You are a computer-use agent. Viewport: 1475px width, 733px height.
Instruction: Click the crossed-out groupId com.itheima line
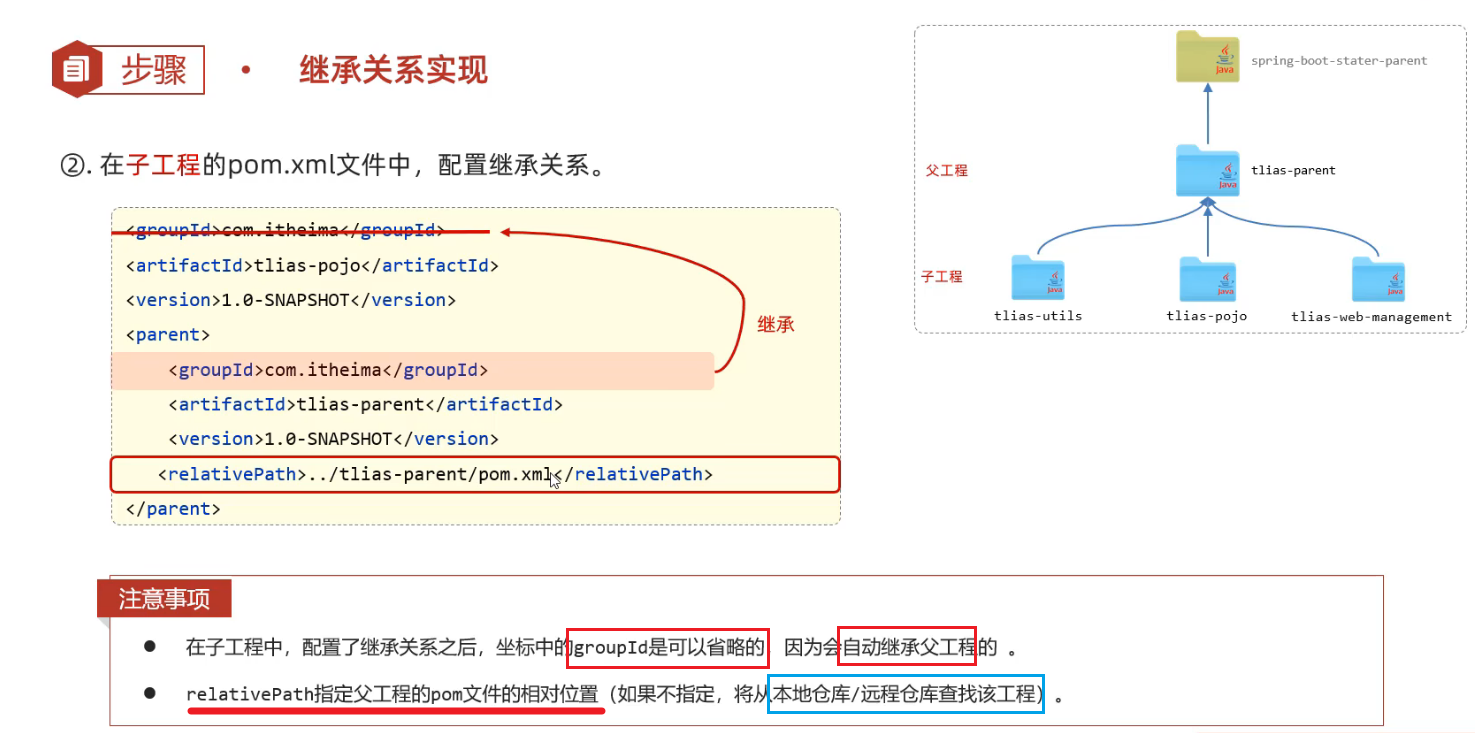click(285, 230)
